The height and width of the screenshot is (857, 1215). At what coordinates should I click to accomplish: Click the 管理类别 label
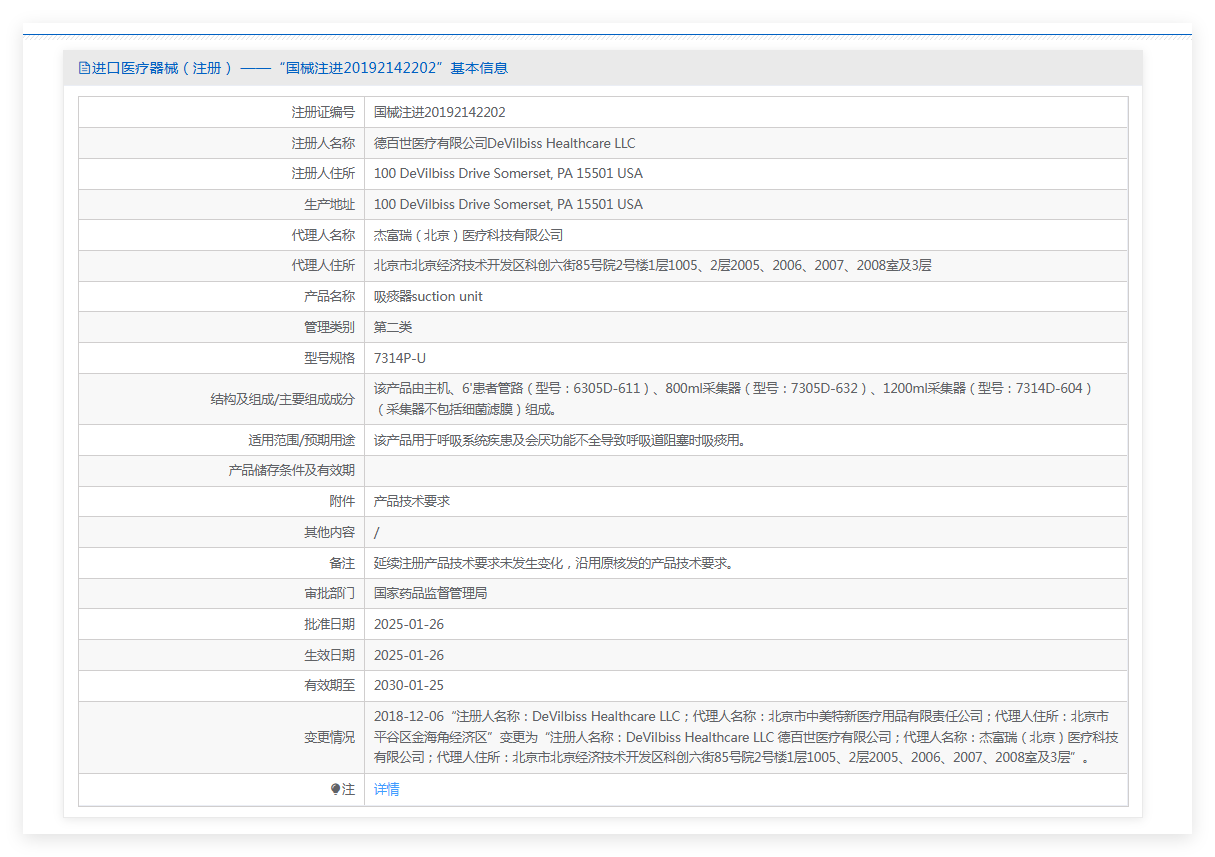[x=329, y=327]
